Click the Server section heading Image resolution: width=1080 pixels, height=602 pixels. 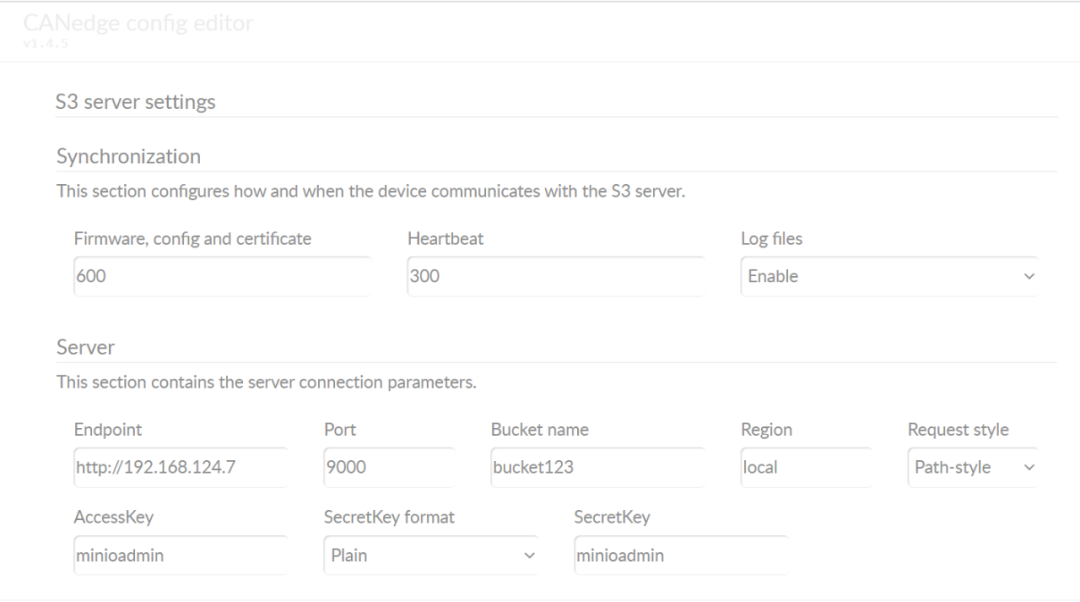click(x=85, y=347)
